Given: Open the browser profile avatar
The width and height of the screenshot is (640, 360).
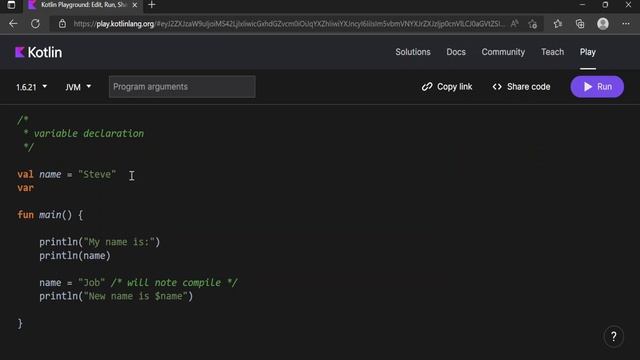Looking at the screenshot, I should point(603,24).
